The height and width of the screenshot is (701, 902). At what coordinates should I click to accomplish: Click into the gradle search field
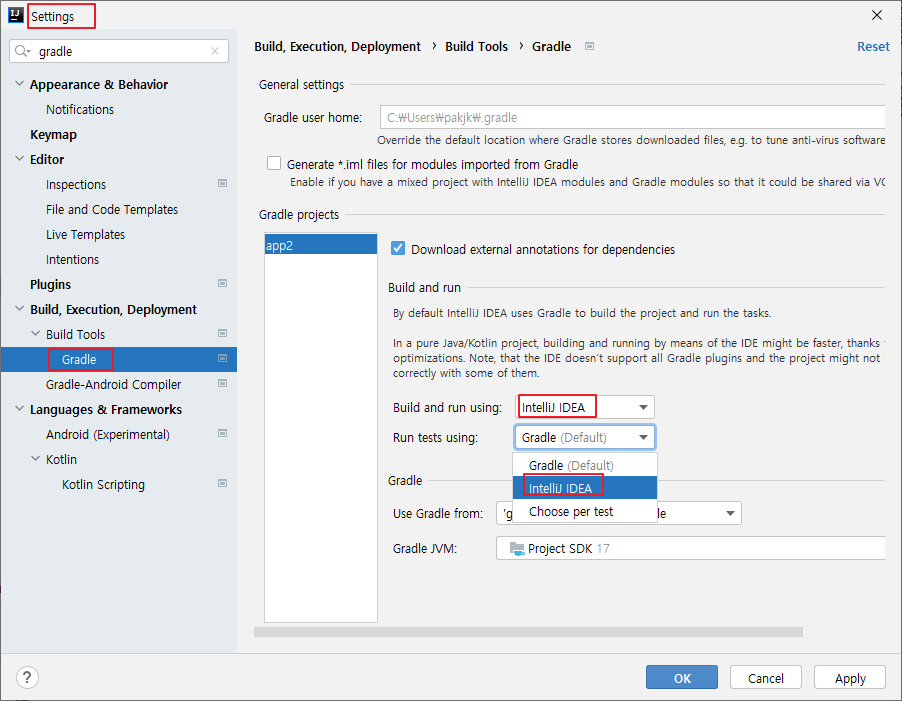(119, 51)
